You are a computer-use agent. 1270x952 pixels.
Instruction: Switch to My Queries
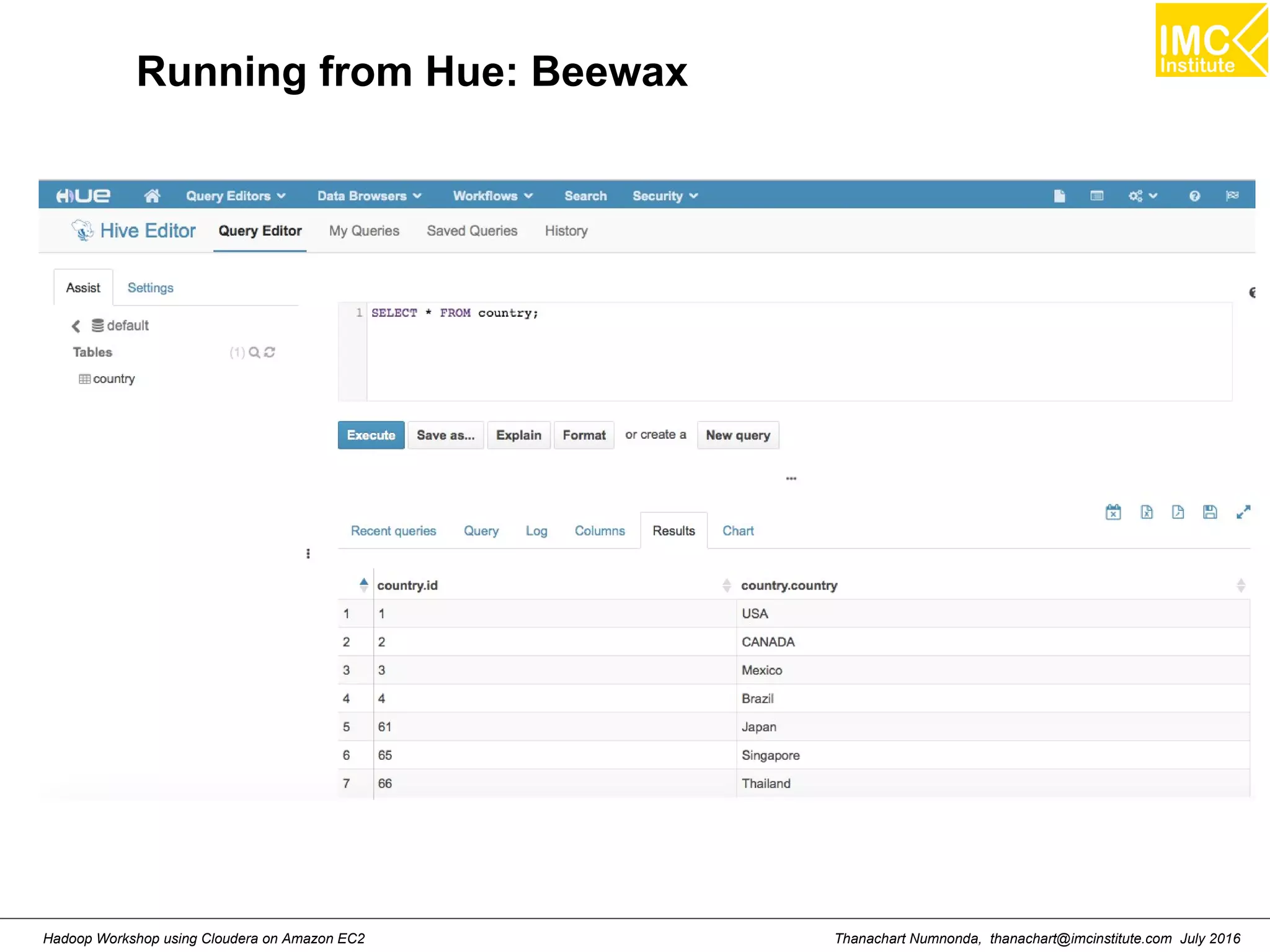pyautogui.click(x=364, y=231)
